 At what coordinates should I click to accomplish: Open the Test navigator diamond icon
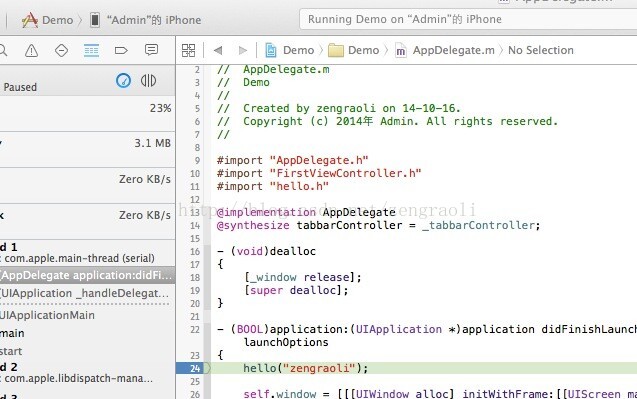point(61,51)
